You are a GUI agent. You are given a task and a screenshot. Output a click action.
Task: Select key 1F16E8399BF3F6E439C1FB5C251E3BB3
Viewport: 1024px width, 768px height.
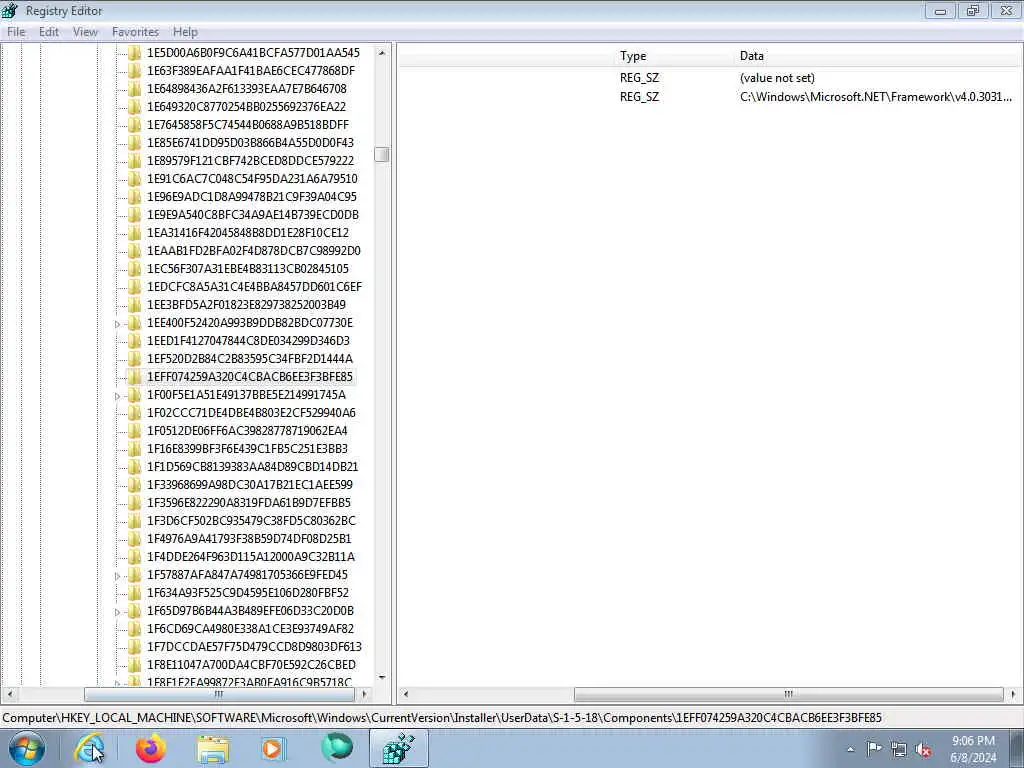click(247, 449)
